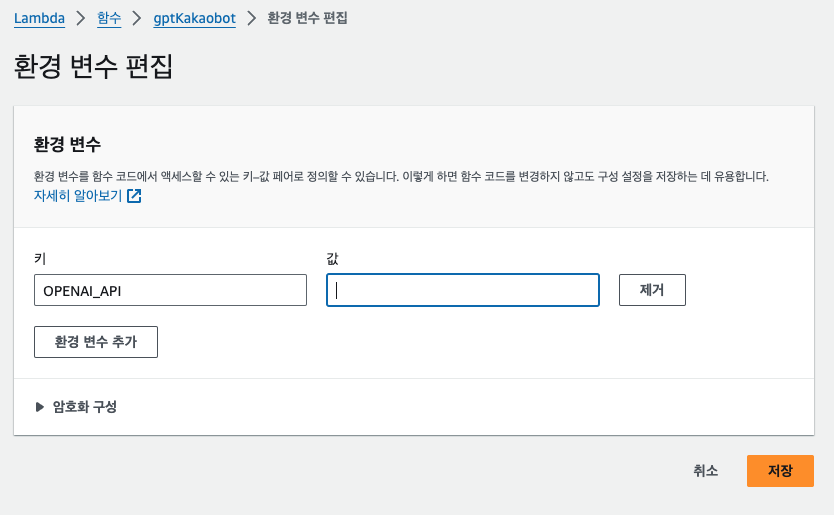
Task: Open the gptKakaobot breadcrumb link
Action: [x=194, y=18]
